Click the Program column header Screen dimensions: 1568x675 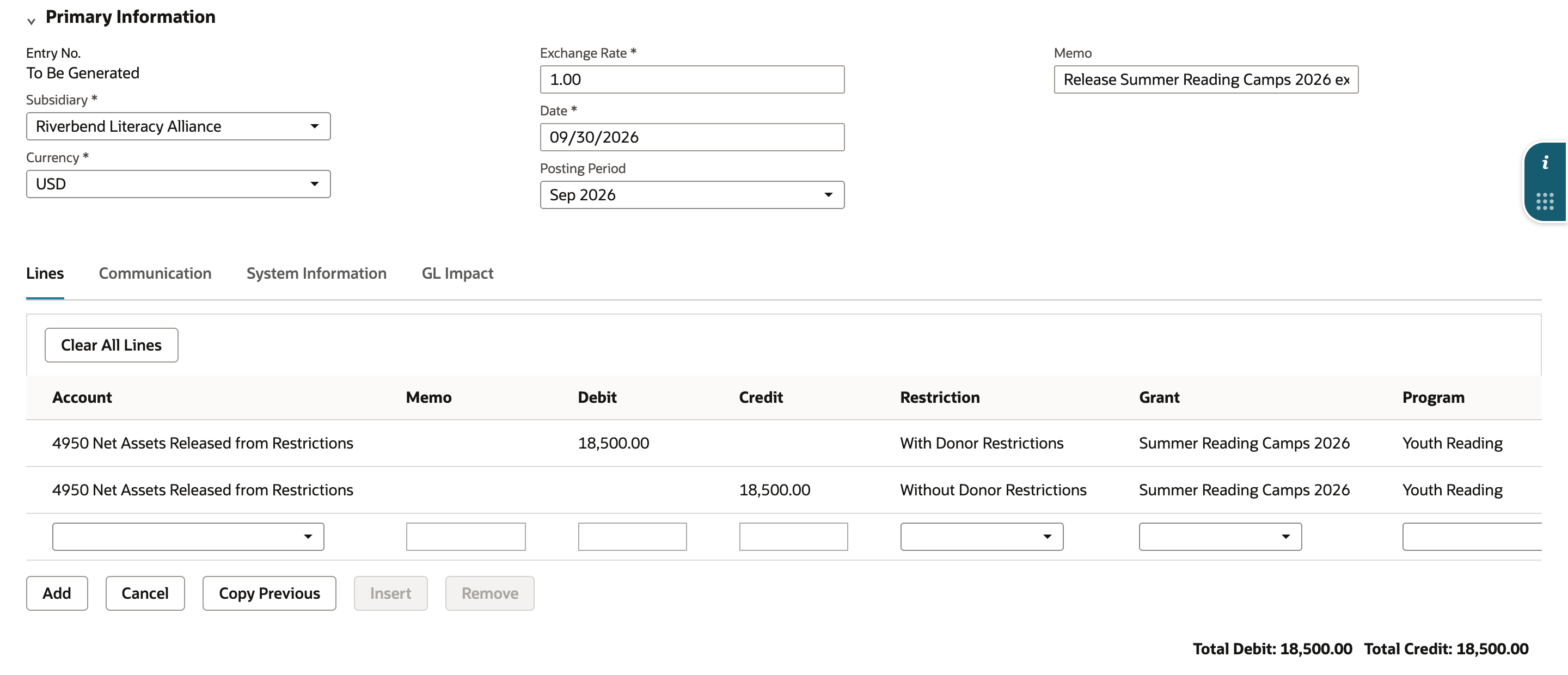click(1434, 397)
